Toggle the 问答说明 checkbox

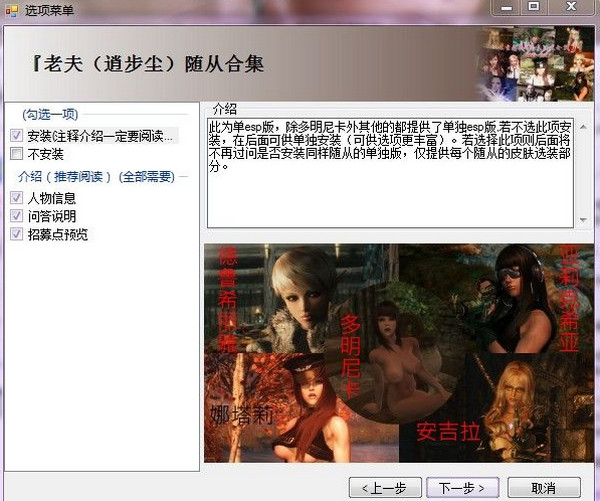coord(16,215)
